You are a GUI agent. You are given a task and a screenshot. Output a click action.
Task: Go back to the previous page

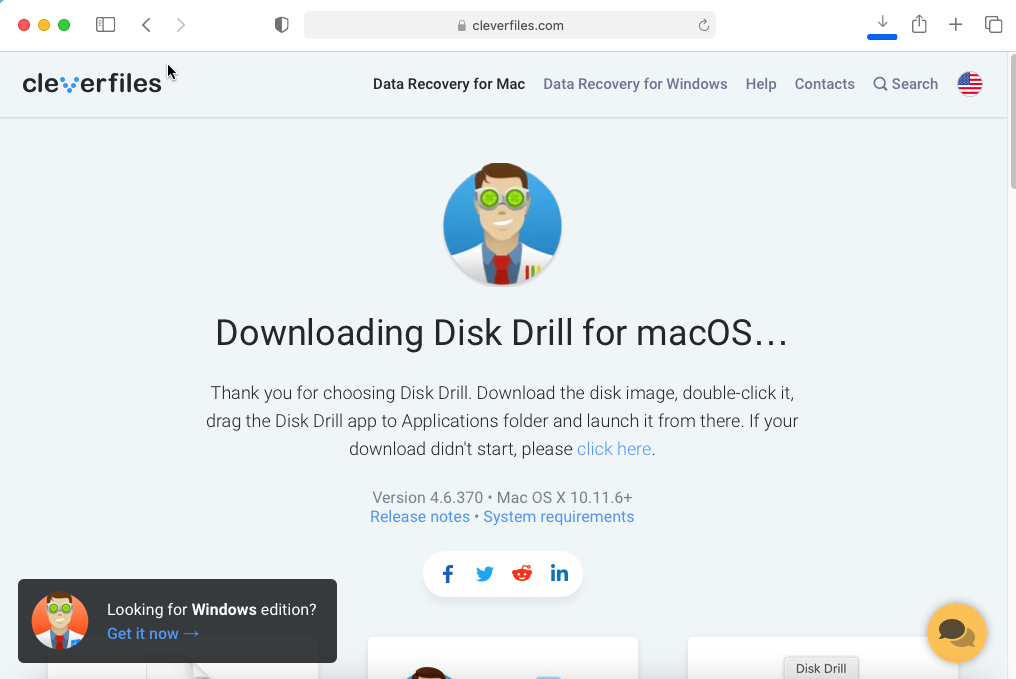(146, 25)
